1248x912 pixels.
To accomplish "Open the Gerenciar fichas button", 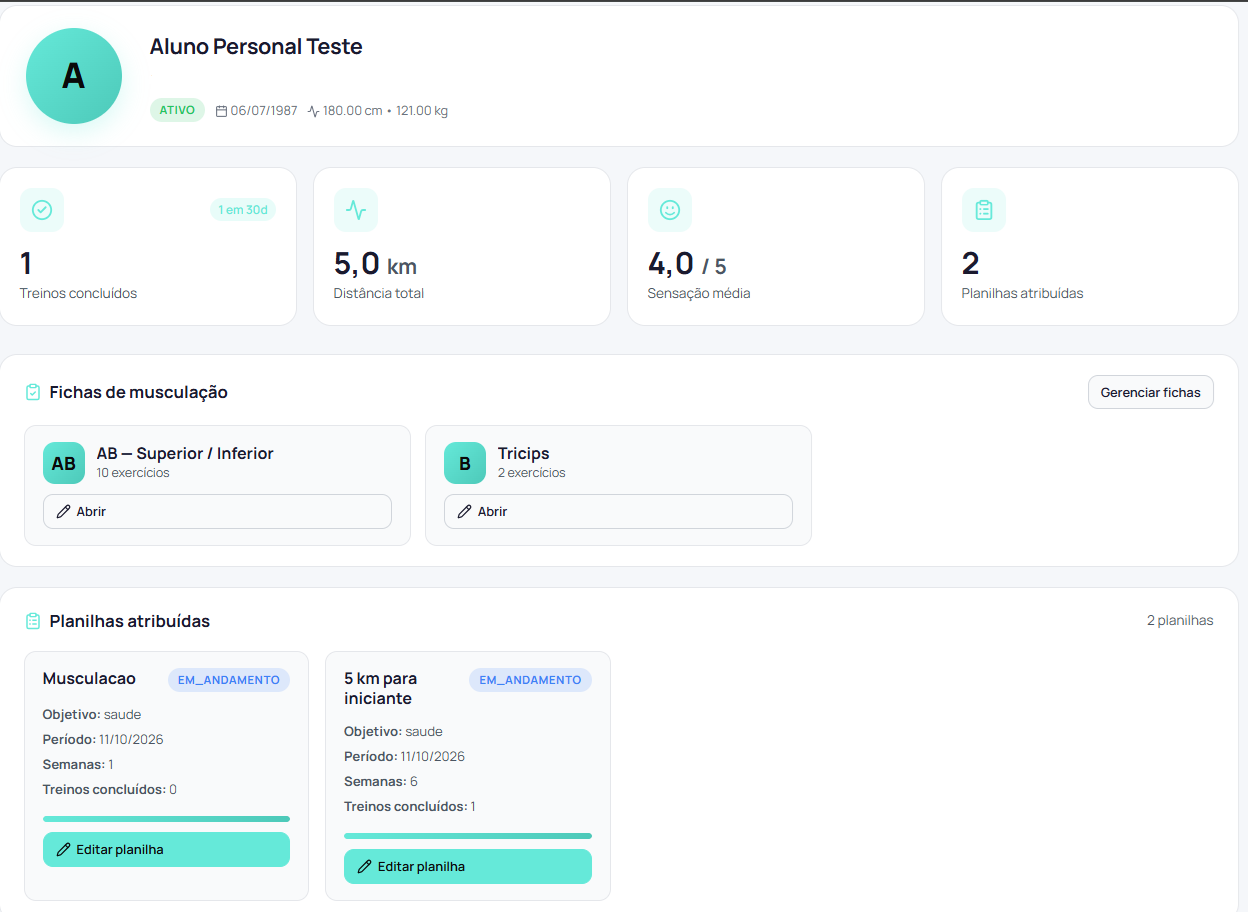I will tap(1151, 392).
